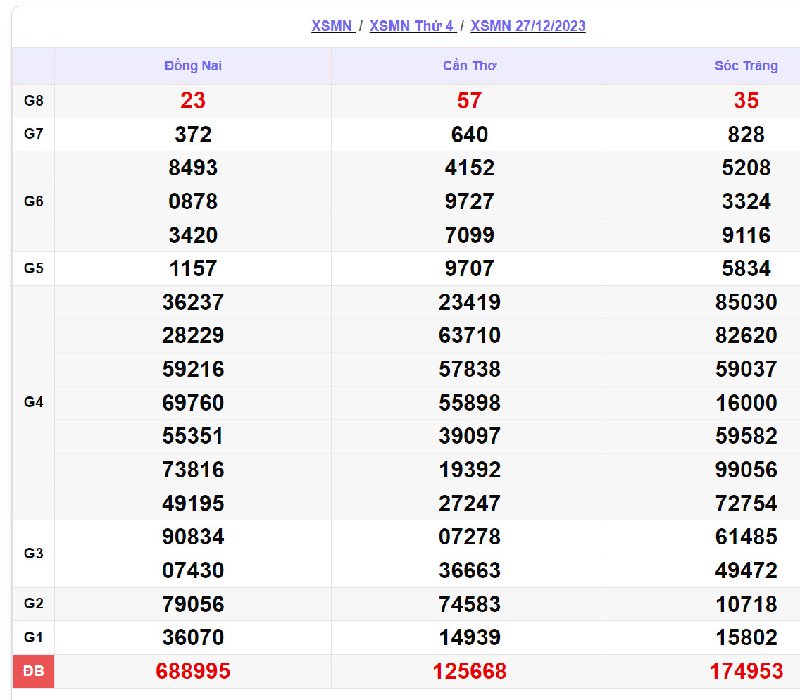The width and height of the screenshot is (800, 700).
Task: Click the red G8 number 35
Action: click(x=746, y=101)
